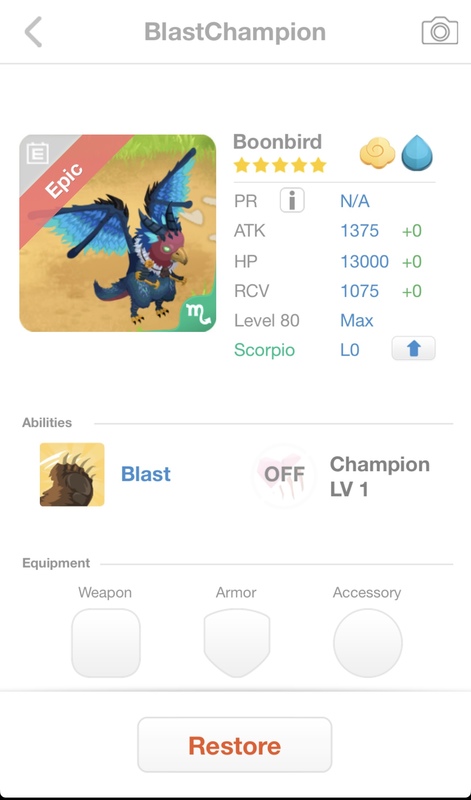Tap the blue water drop icon
This screenshot has height=800, width=471.
coord(416,155)
